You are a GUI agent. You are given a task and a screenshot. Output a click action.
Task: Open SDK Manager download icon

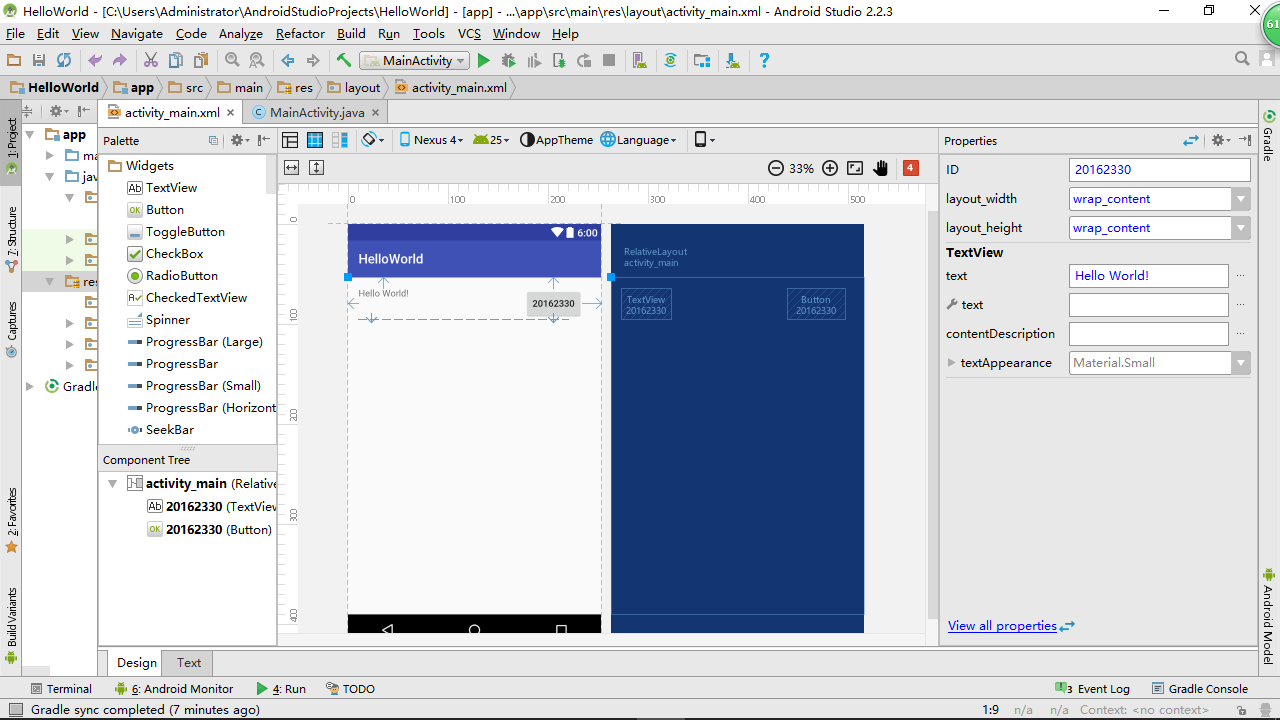point(733,60)
